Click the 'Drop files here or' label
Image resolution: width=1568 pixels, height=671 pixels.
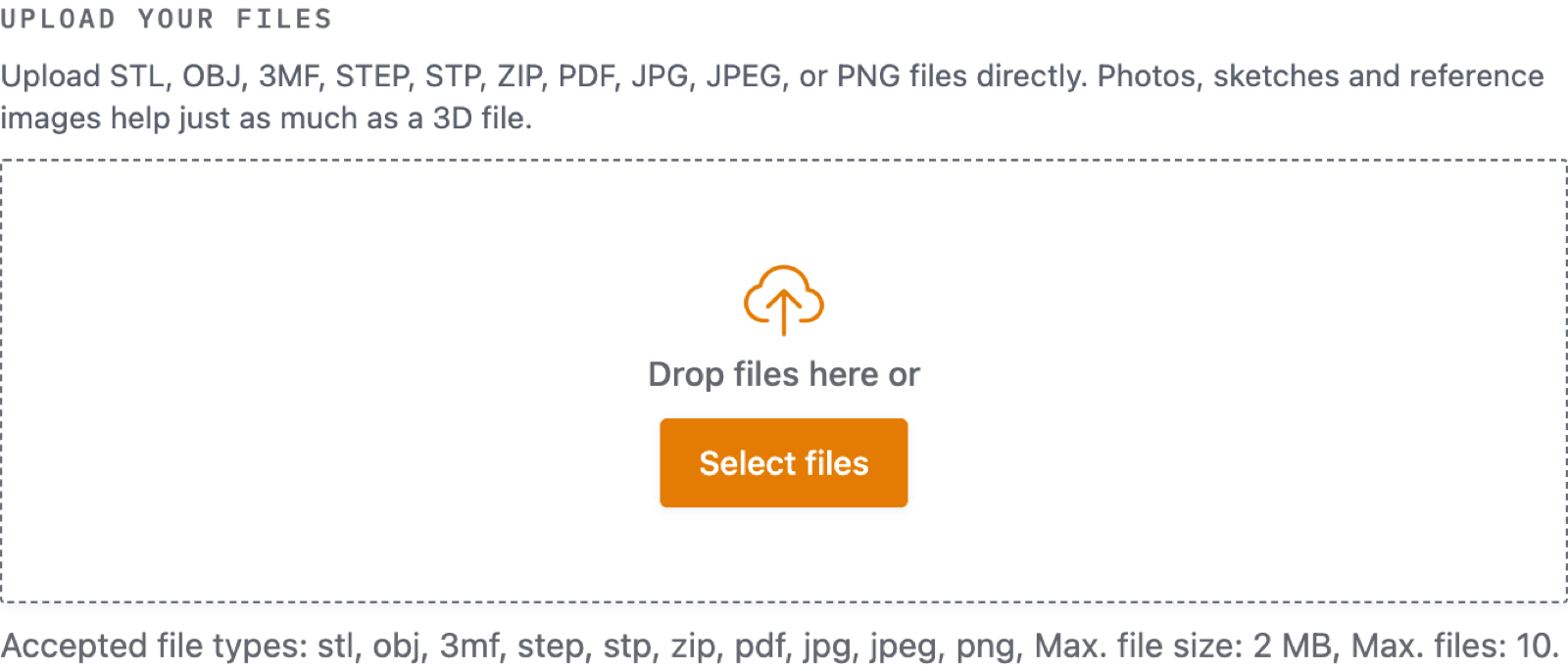point(784,374)
